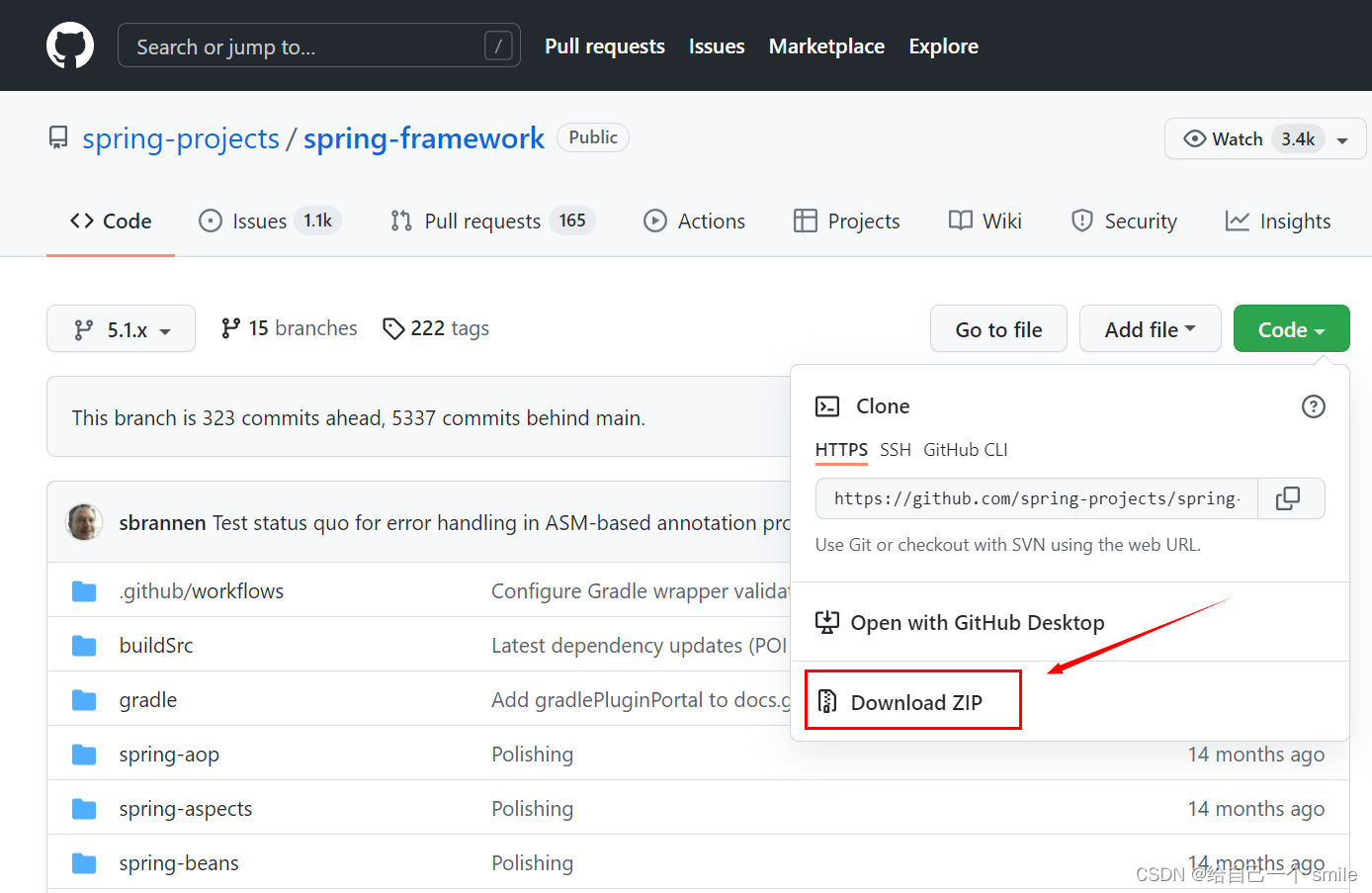Open the Projects tab
Image resolution: width=1372 pixels, height=893 pixels.
[x=846, y=221]
